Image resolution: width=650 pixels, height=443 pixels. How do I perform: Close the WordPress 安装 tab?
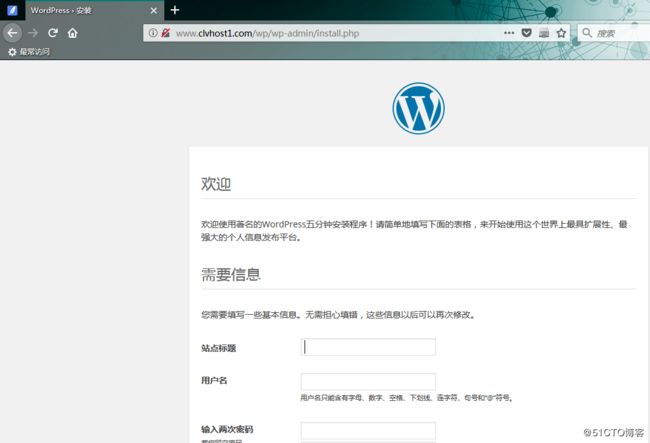pos(153,10)
